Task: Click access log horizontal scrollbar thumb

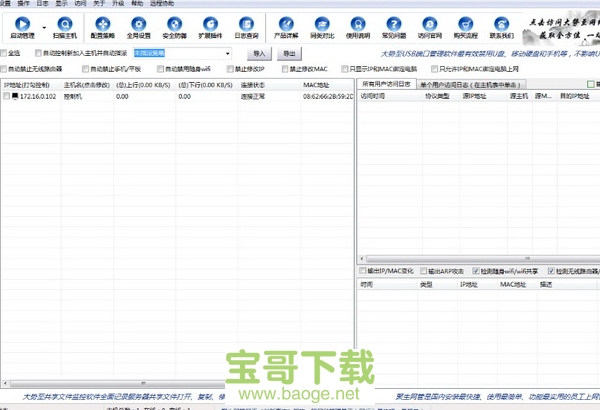Action: coord(483,259)
